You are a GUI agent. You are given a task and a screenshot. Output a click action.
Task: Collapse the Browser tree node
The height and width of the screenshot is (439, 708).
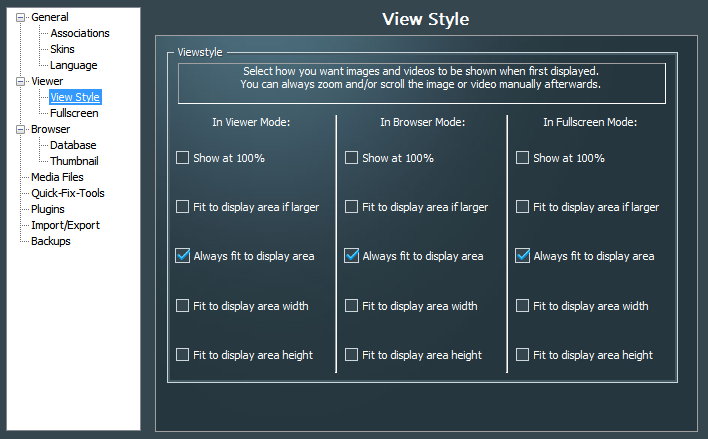[20, 129]
